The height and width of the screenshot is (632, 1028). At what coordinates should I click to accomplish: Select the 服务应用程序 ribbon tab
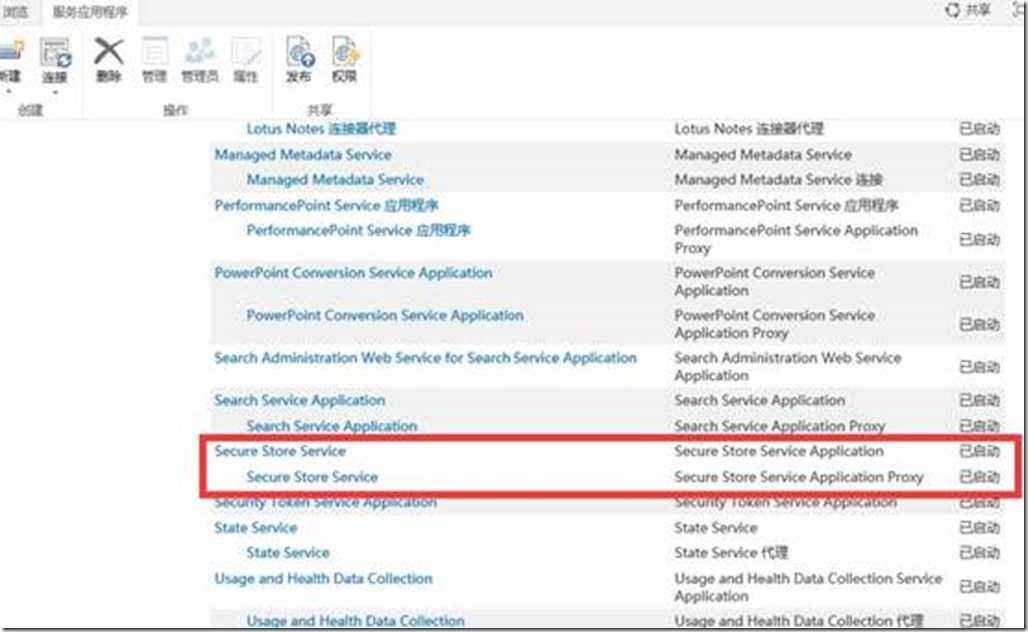coord(90,12)
